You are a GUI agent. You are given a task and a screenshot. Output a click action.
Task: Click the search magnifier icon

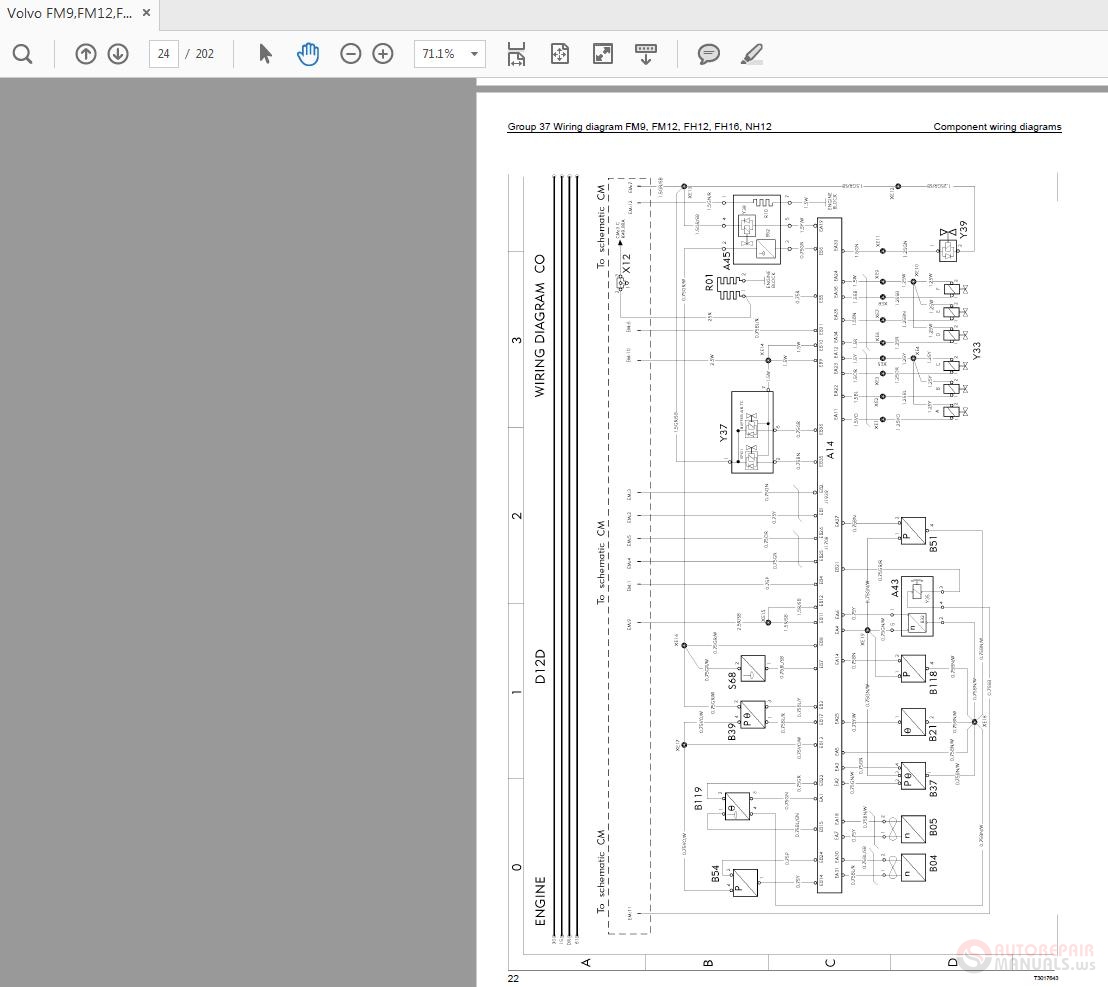tap(22, 54)
